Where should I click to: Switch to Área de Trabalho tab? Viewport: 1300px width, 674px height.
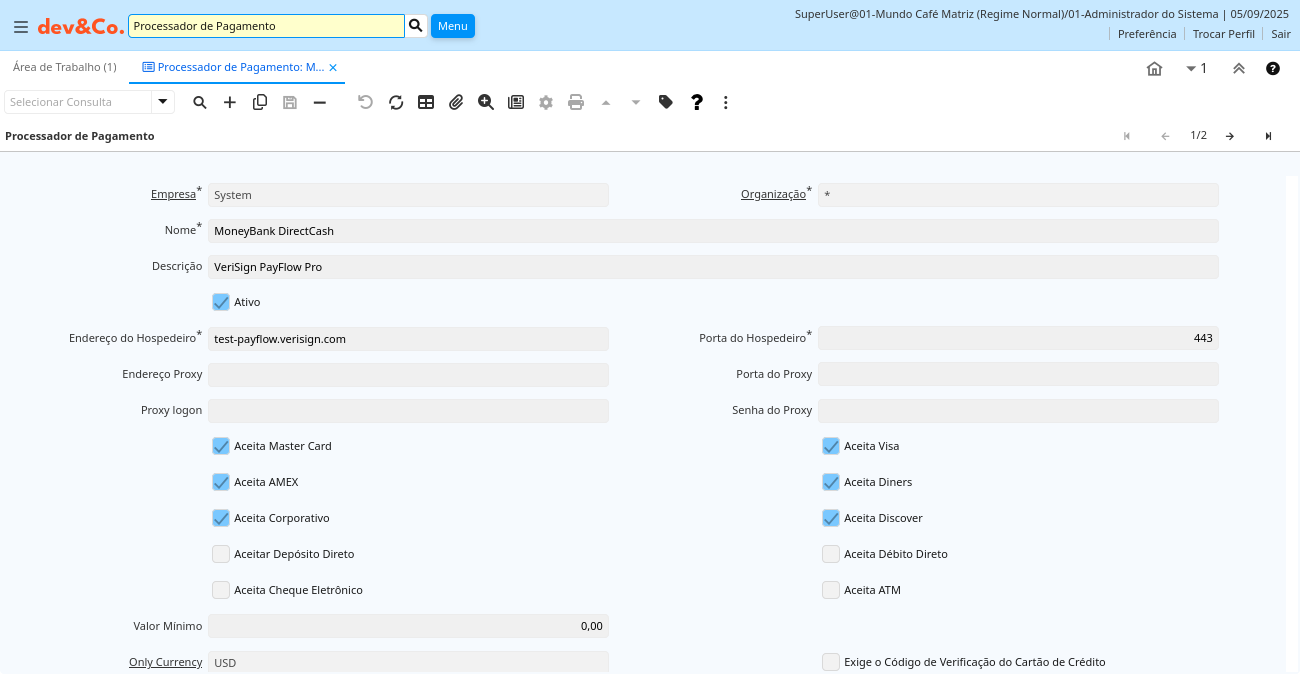[65, 67]
